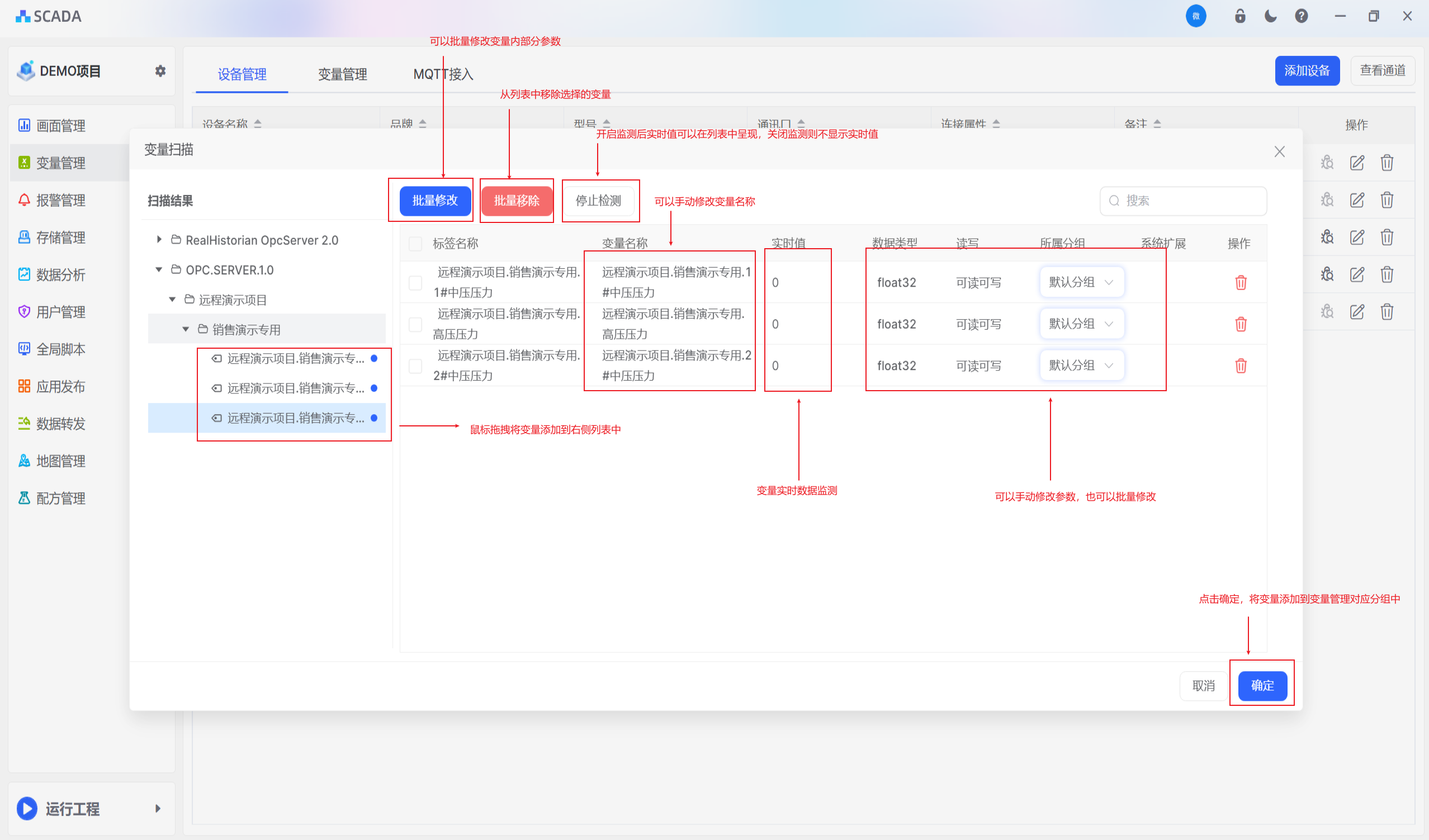The image size is (1429, 840).
Task: Click the 批量修改 button
Action: pos(434,201)
